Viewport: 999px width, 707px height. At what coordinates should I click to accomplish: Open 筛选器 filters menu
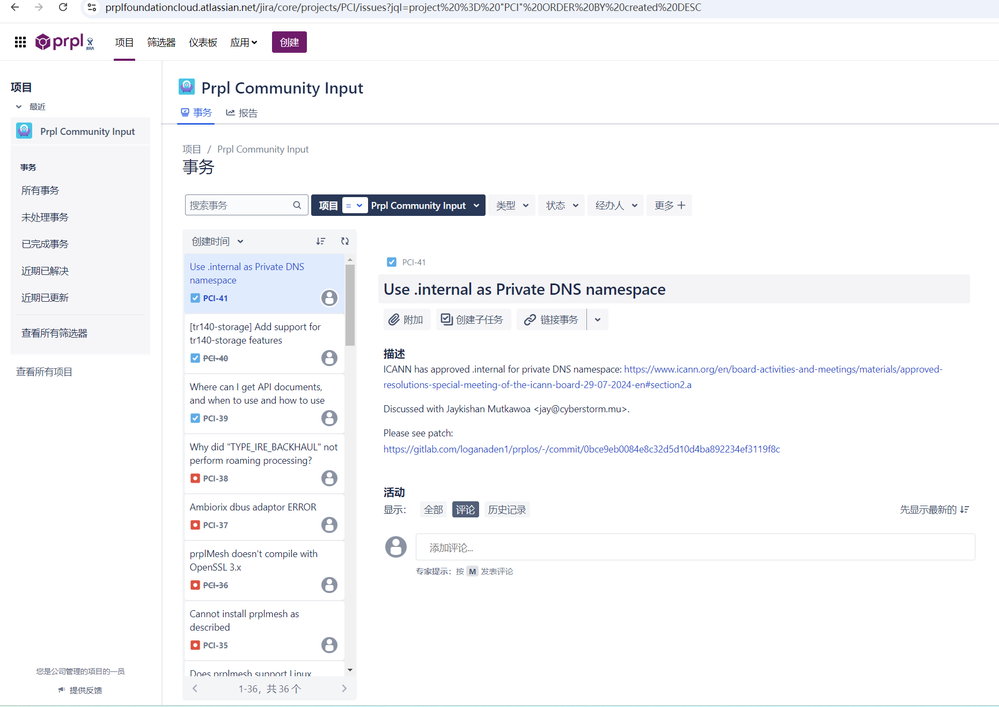click(161, 43)
